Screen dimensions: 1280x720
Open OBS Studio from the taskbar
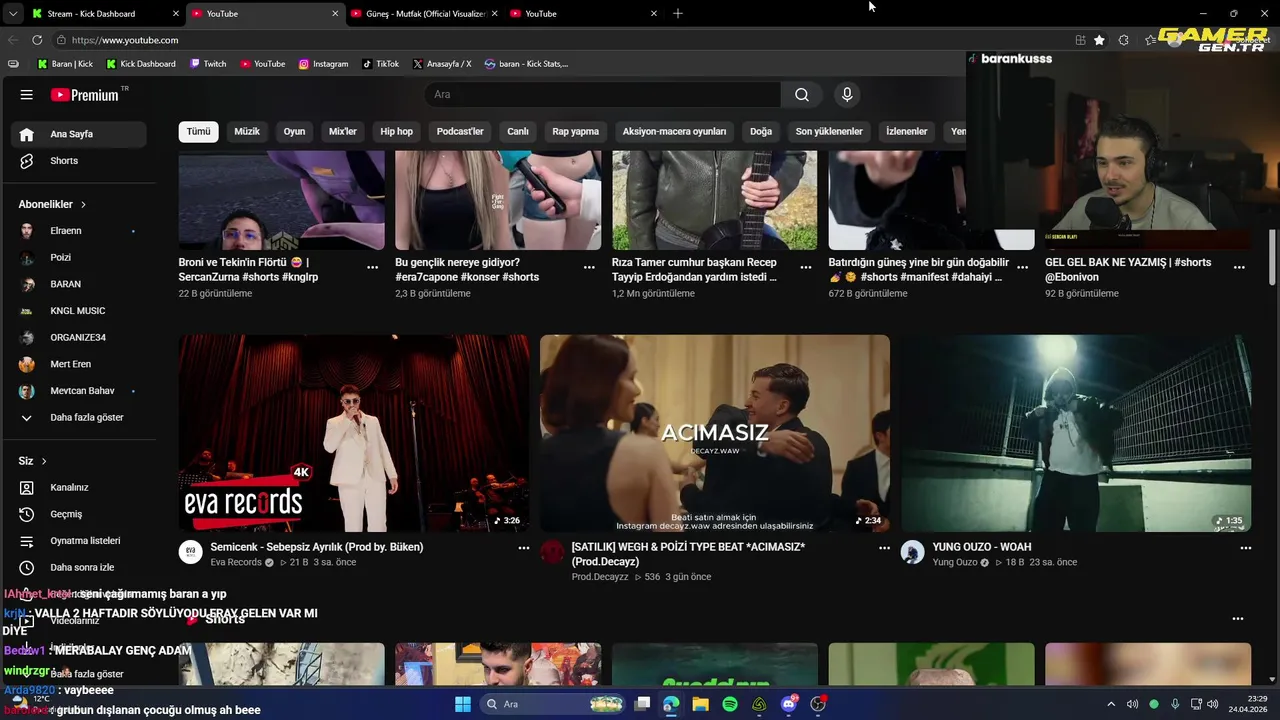[x=818, y=704]
